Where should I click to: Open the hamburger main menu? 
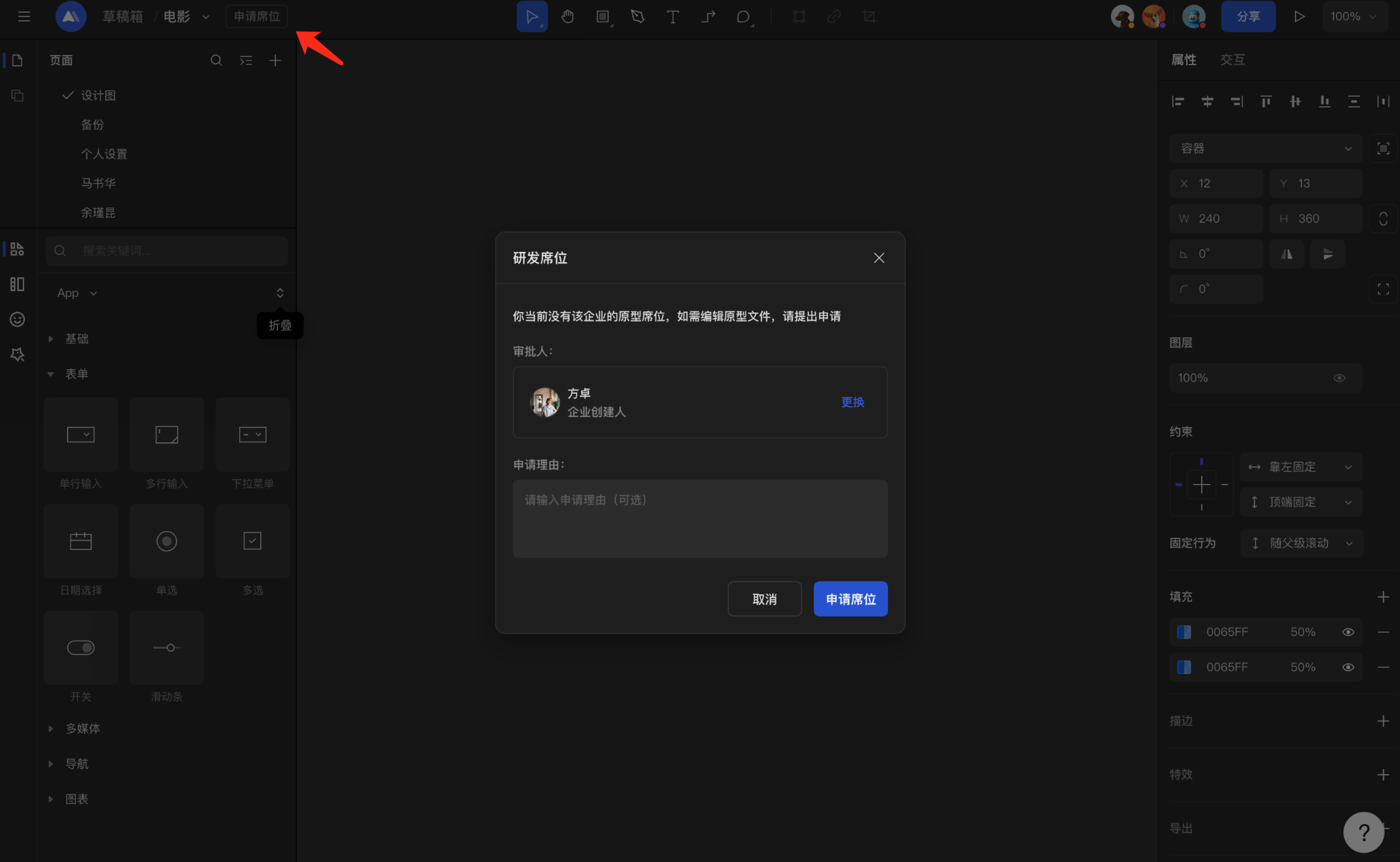point(24,16)
